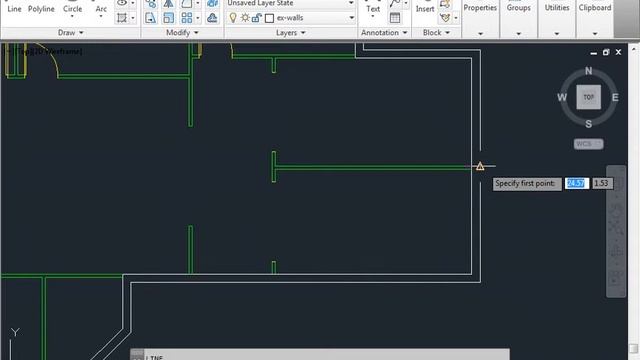Screen dimensions: 640x360
Task: Open the WCS coordinate system dropdown
Action: click(x=588, y=144)
